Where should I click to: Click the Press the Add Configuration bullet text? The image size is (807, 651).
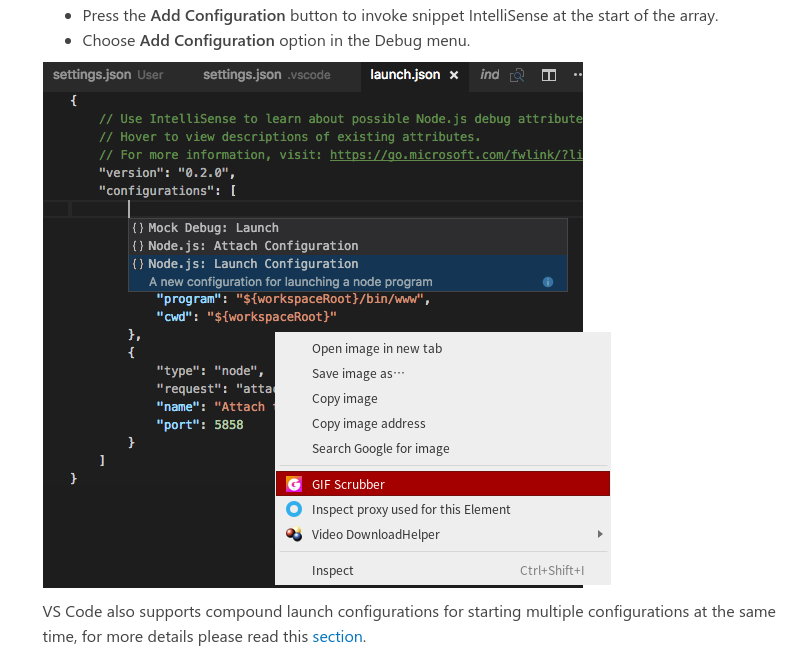point(400,16)
